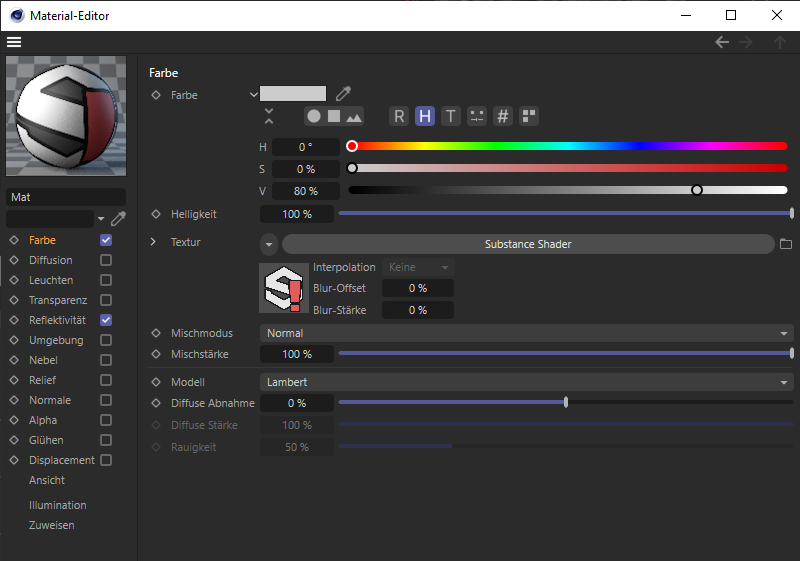Viewport: 800px width, 561px height.
Task: Open the Illumination page
Action: point(58,505)
